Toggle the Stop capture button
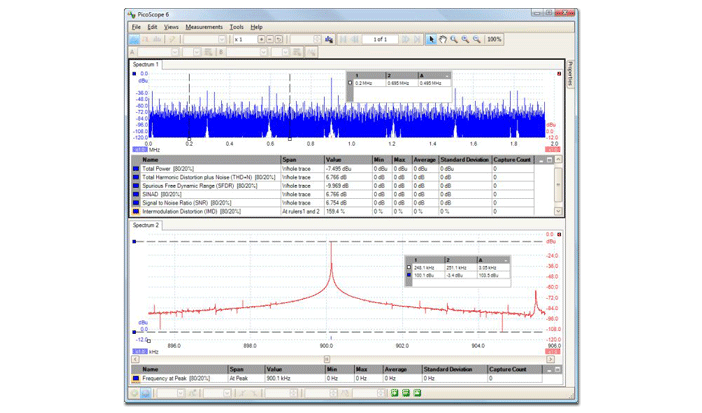This screenshot has height=413, width=702. tap(146, 393)
